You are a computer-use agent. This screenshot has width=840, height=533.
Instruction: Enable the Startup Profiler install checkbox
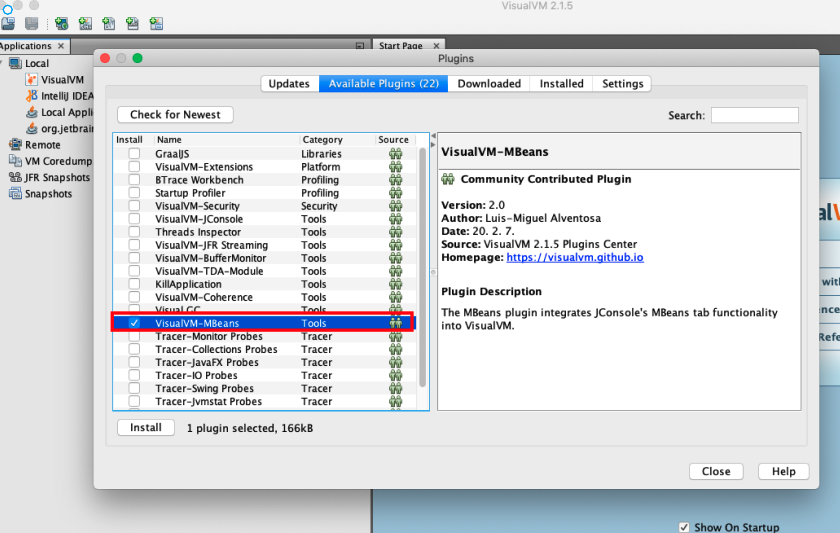134,193
